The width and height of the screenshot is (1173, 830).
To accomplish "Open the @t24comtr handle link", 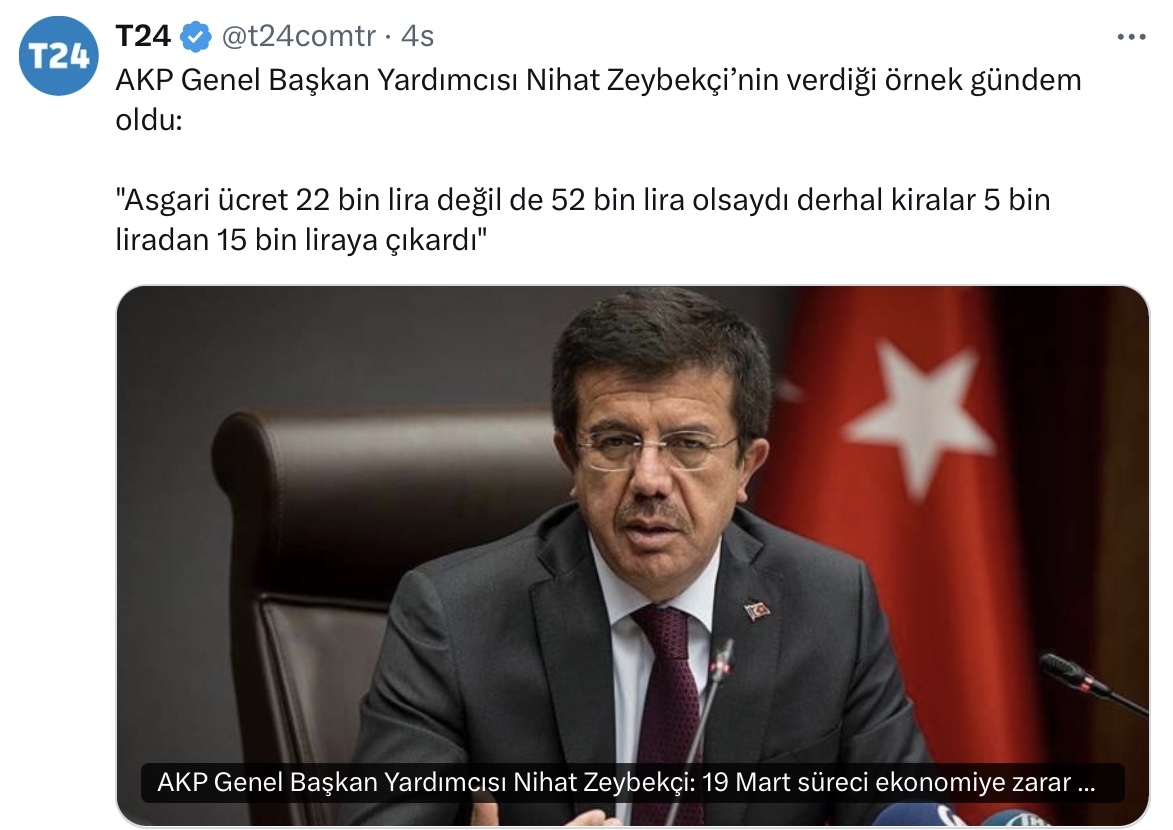I will tap(298, 36).
